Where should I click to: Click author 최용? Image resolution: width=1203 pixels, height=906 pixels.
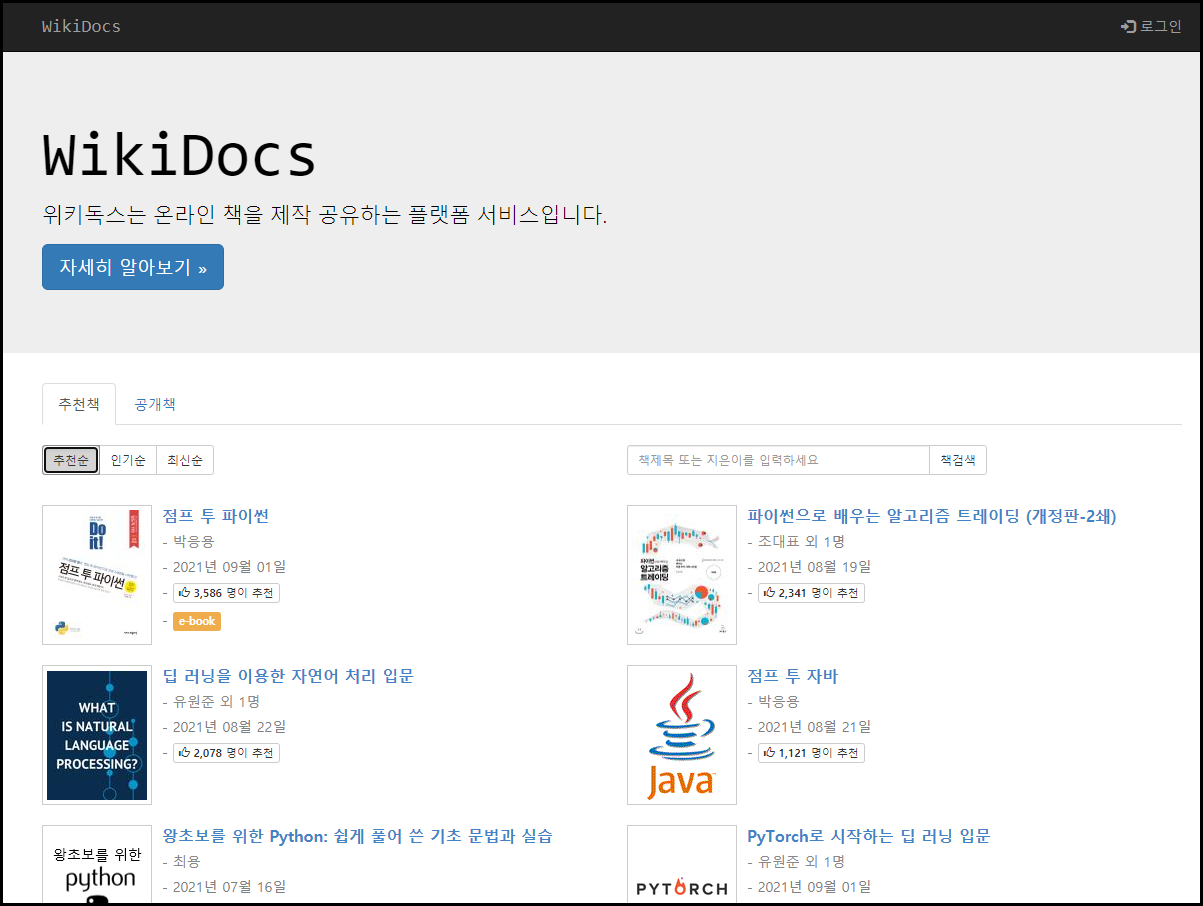187,861
